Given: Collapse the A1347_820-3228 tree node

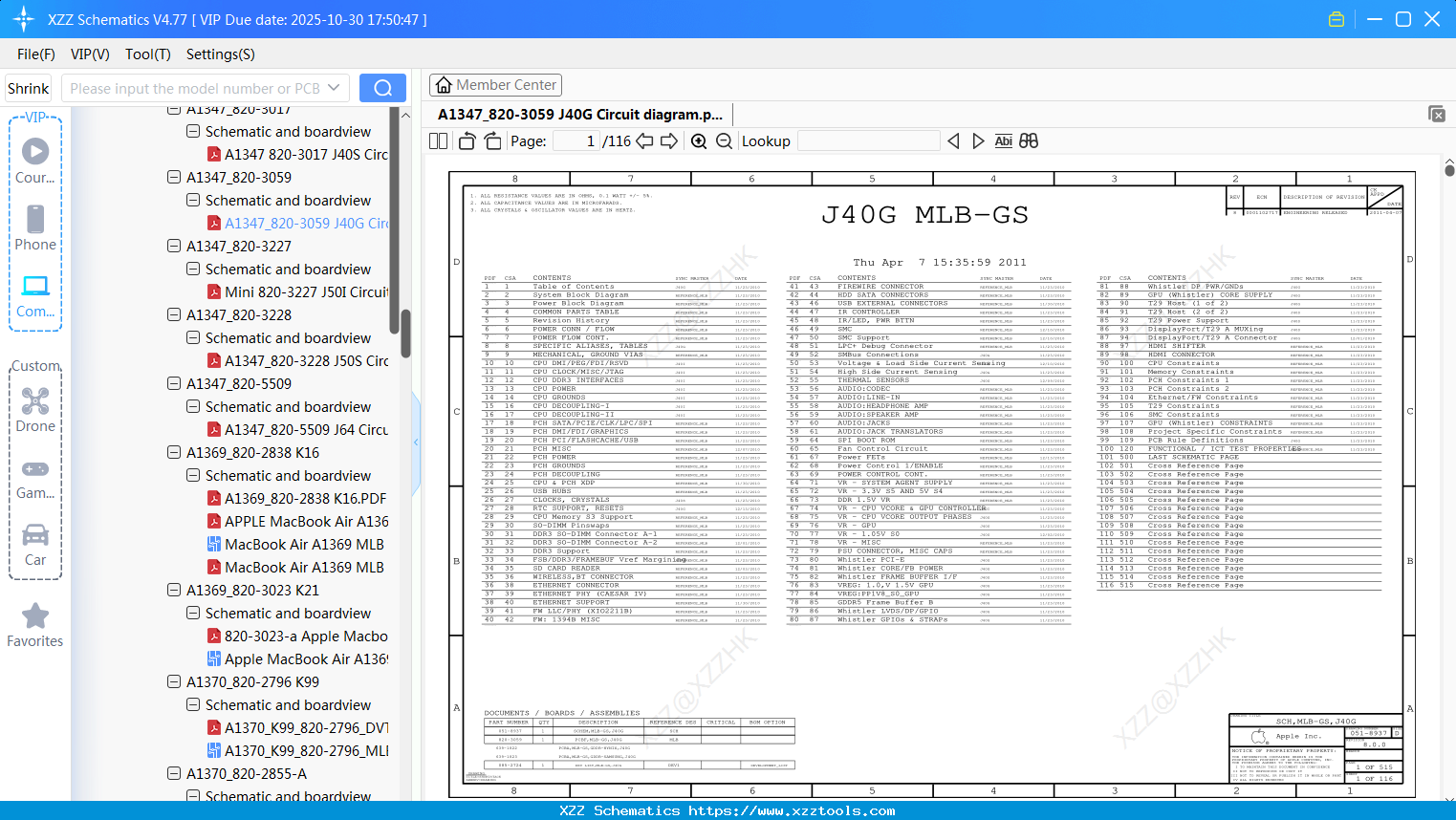Looking at the screenshot, I should coord(174,314).
